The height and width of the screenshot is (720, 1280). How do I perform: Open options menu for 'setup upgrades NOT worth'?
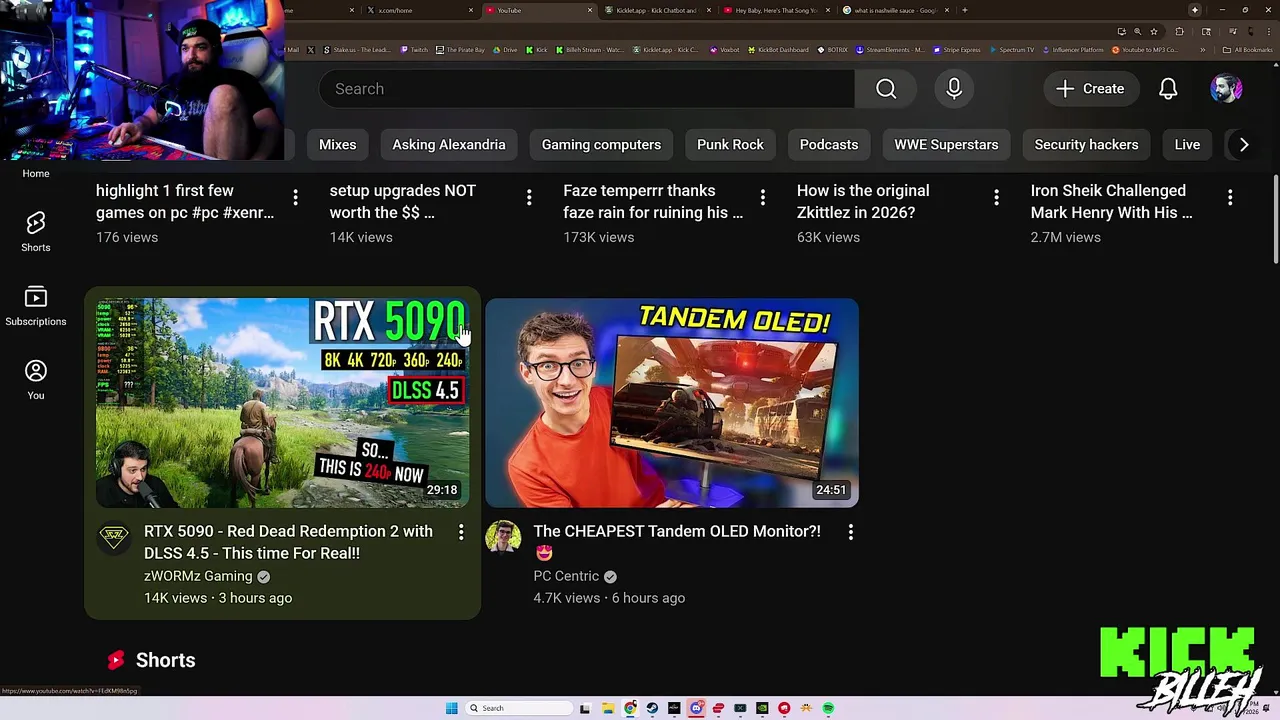(529, 198)
